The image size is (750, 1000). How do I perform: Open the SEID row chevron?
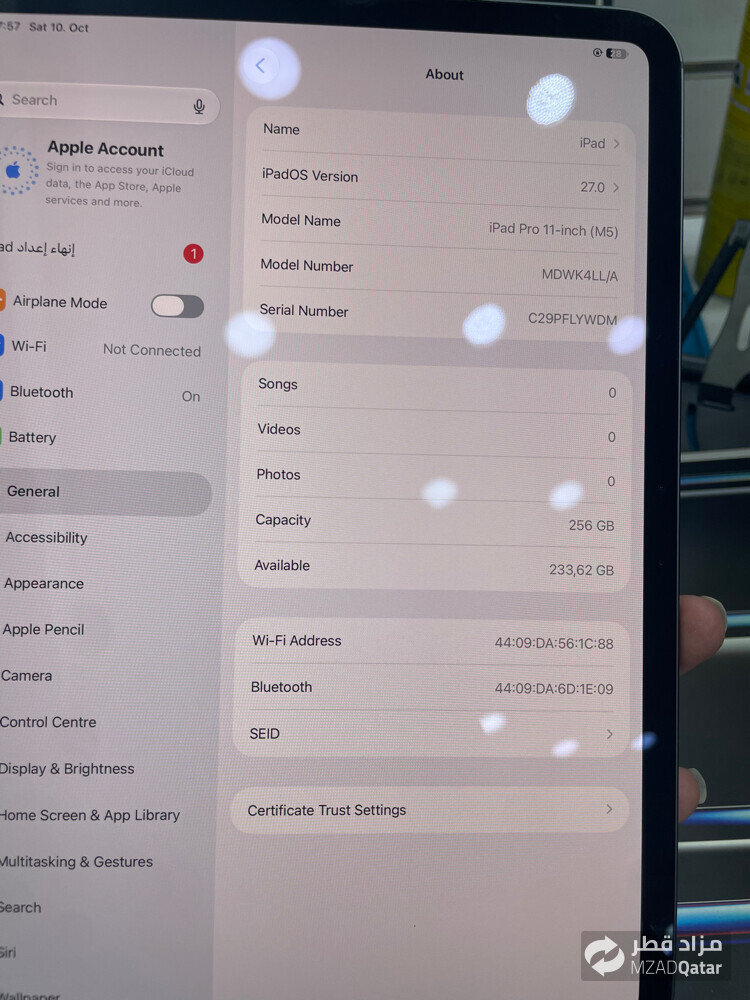(610, 734)
